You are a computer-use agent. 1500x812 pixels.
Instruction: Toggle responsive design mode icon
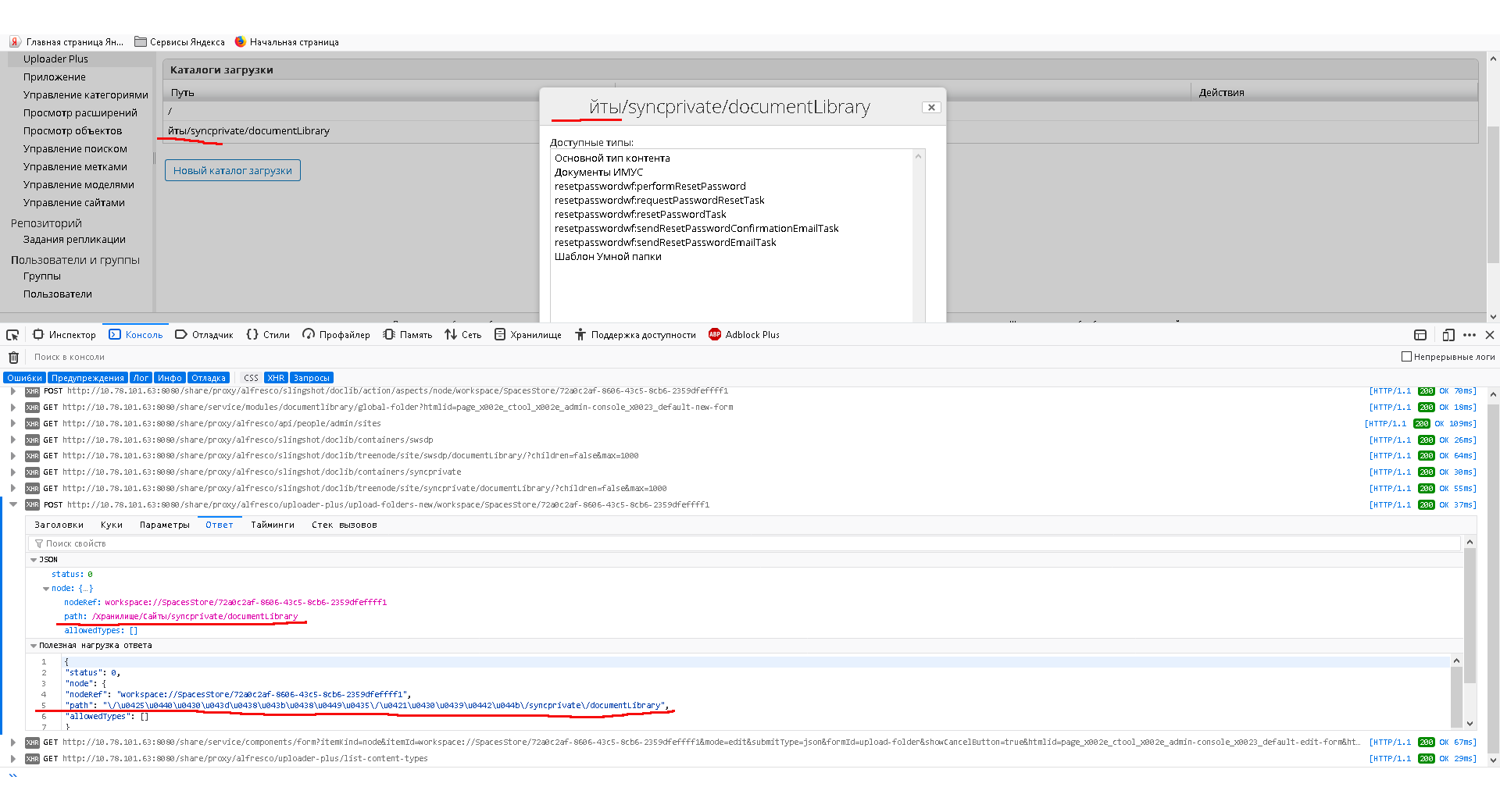(1448, 335)
